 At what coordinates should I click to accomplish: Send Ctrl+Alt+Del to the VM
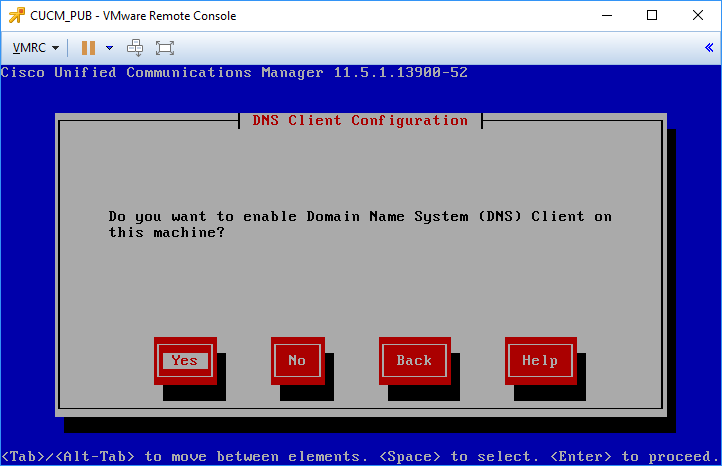click(x=135, y=48)
